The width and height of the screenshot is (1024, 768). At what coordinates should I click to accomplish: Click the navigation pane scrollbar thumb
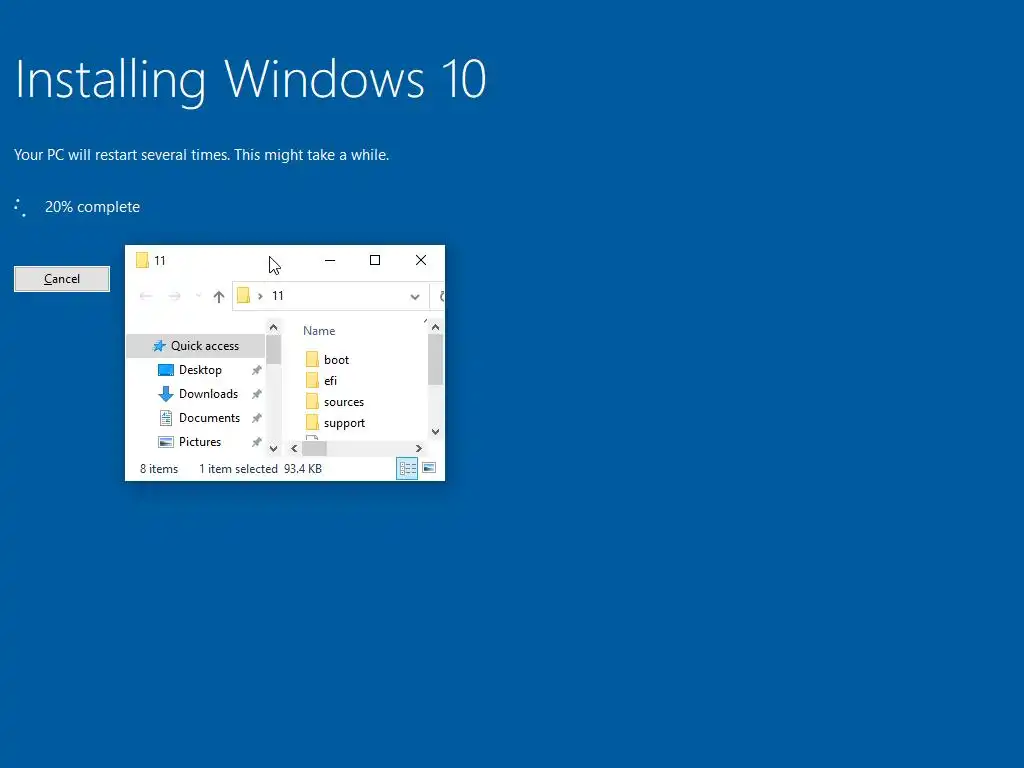tap(274, 349)
